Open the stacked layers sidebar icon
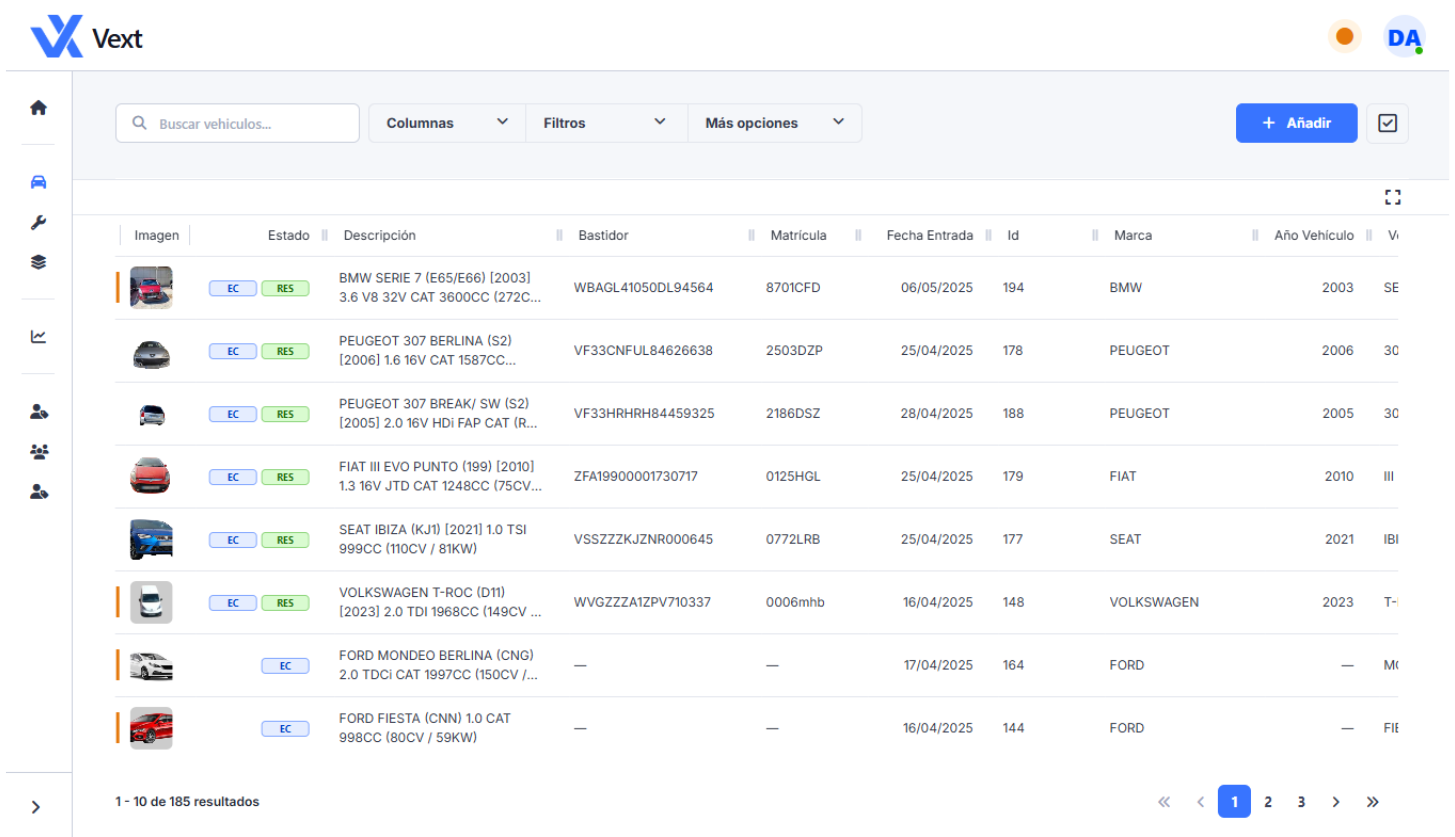Screen dimensions: 1455x837 pyautogui.click(x=38, y=262)
